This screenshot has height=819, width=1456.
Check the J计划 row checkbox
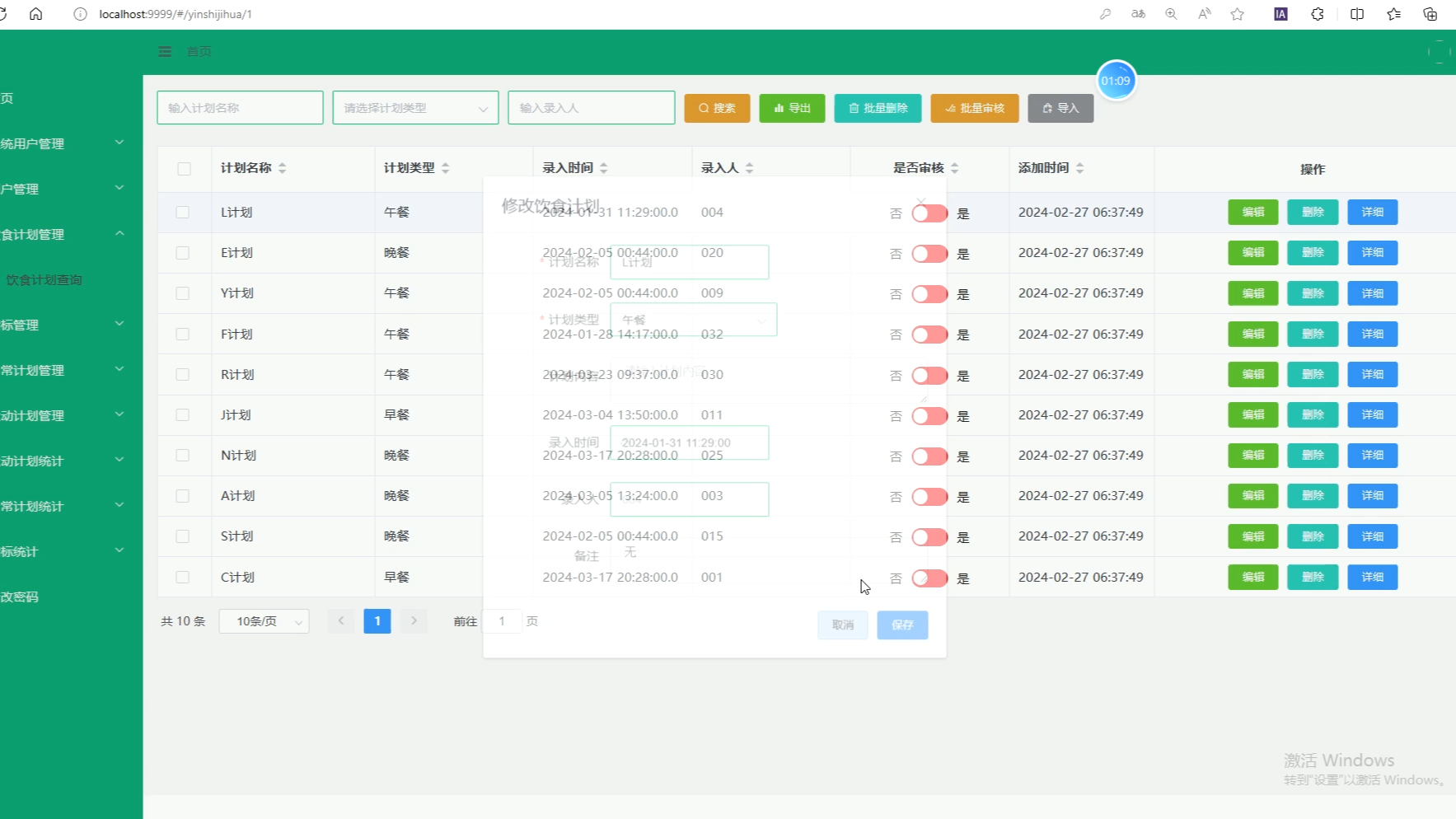tap(183, 415)
